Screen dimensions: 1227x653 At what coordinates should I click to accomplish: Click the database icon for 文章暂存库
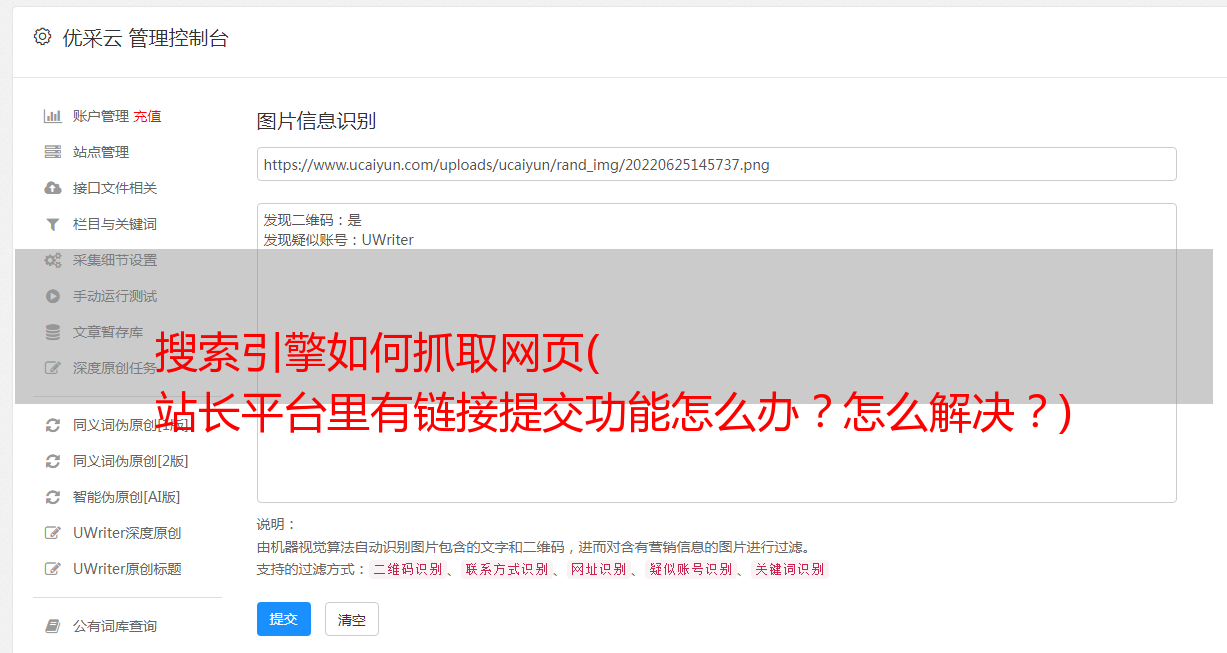53,332
